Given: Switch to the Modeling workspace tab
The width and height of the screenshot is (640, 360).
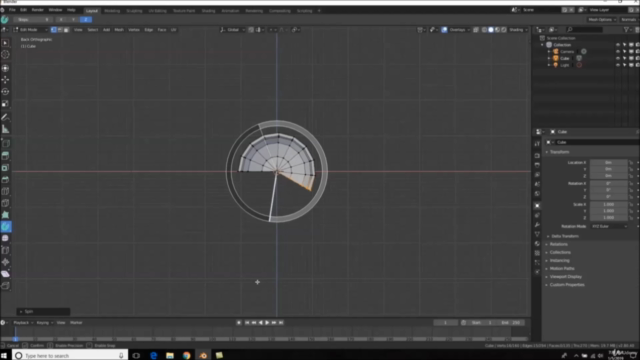Looking at the screenshot, I should (x=112, y=11).
